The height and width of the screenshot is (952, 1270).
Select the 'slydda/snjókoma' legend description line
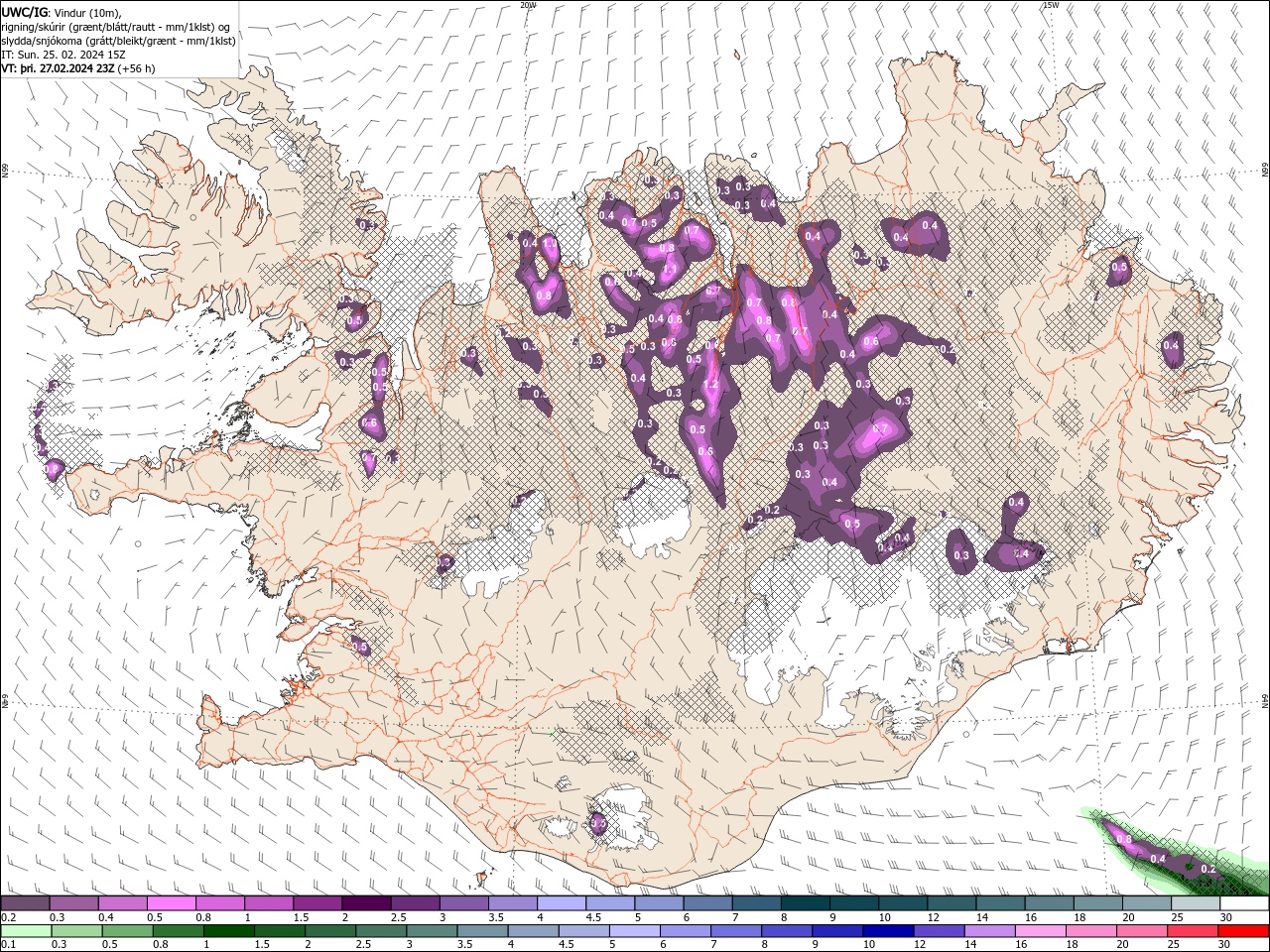(118, 41)
